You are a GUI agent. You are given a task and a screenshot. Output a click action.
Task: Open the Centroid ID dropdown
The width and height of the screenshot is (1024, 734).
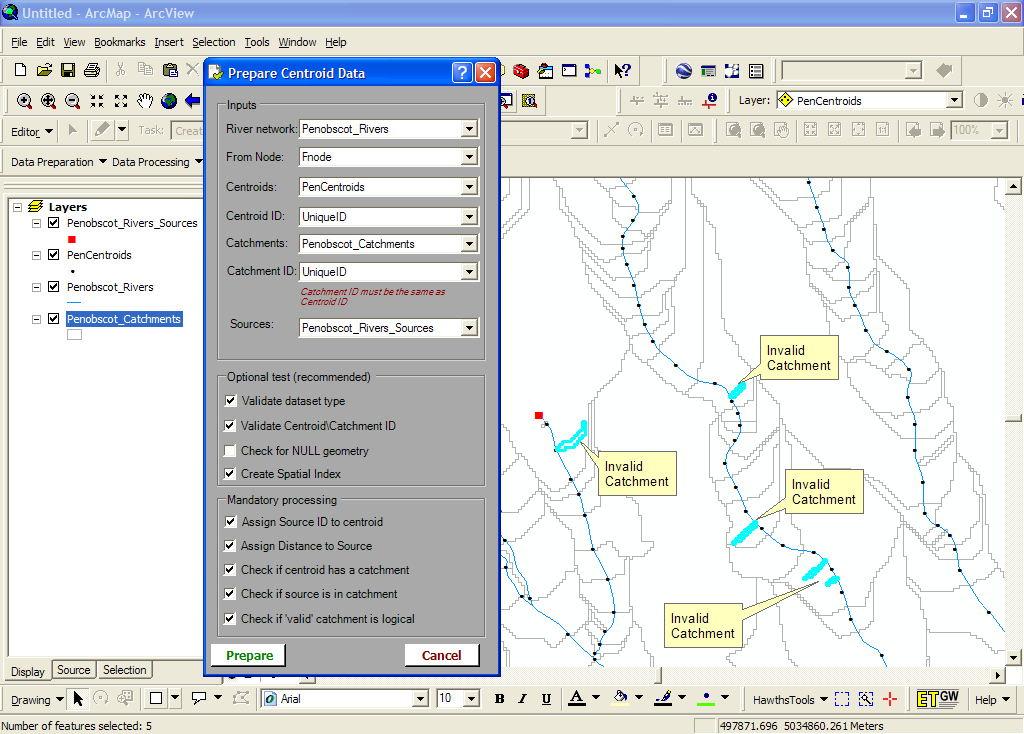(x=469, y=216)
